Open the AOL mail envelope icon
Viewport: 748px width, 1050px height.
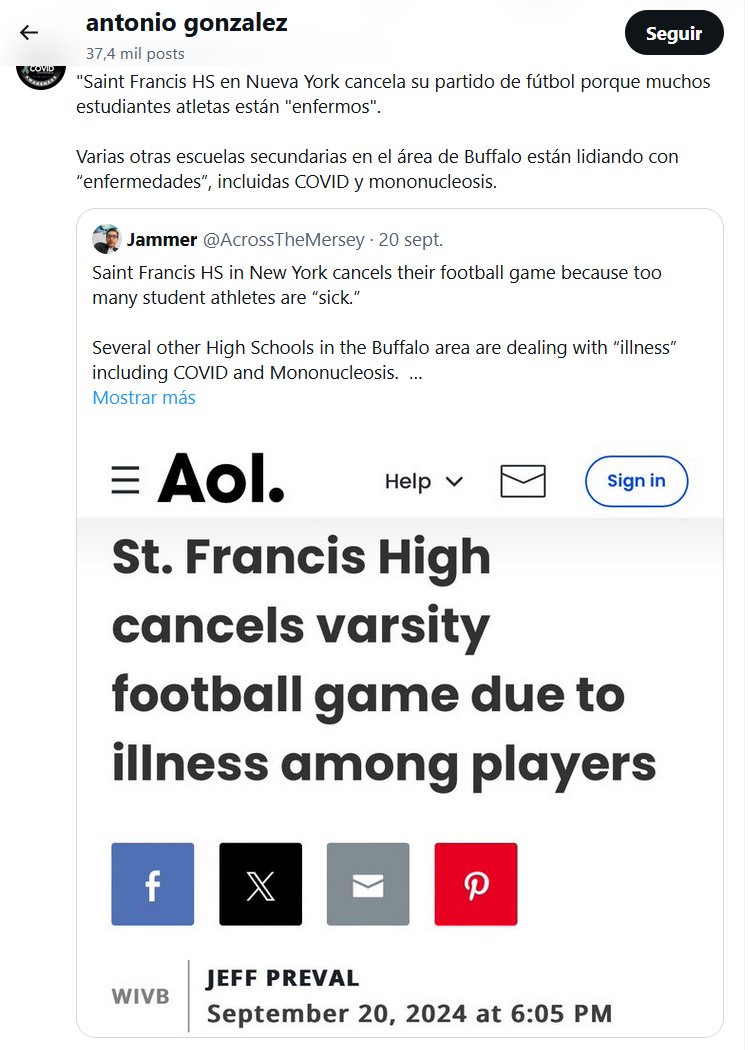(x=523, y=481)
